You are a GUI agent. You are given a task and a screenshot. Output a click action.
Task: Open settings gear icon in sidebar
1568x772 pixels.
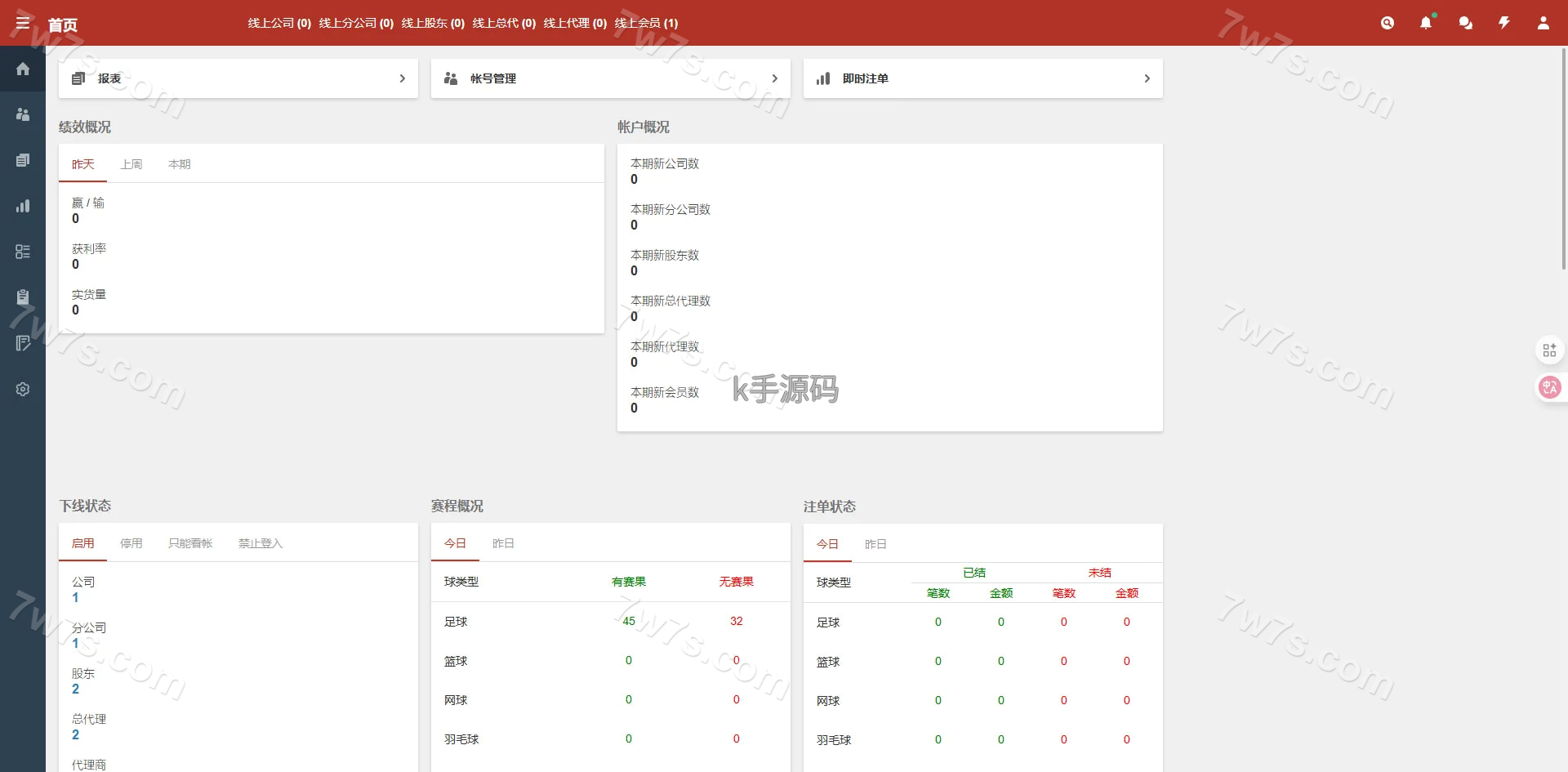[23, 389]
